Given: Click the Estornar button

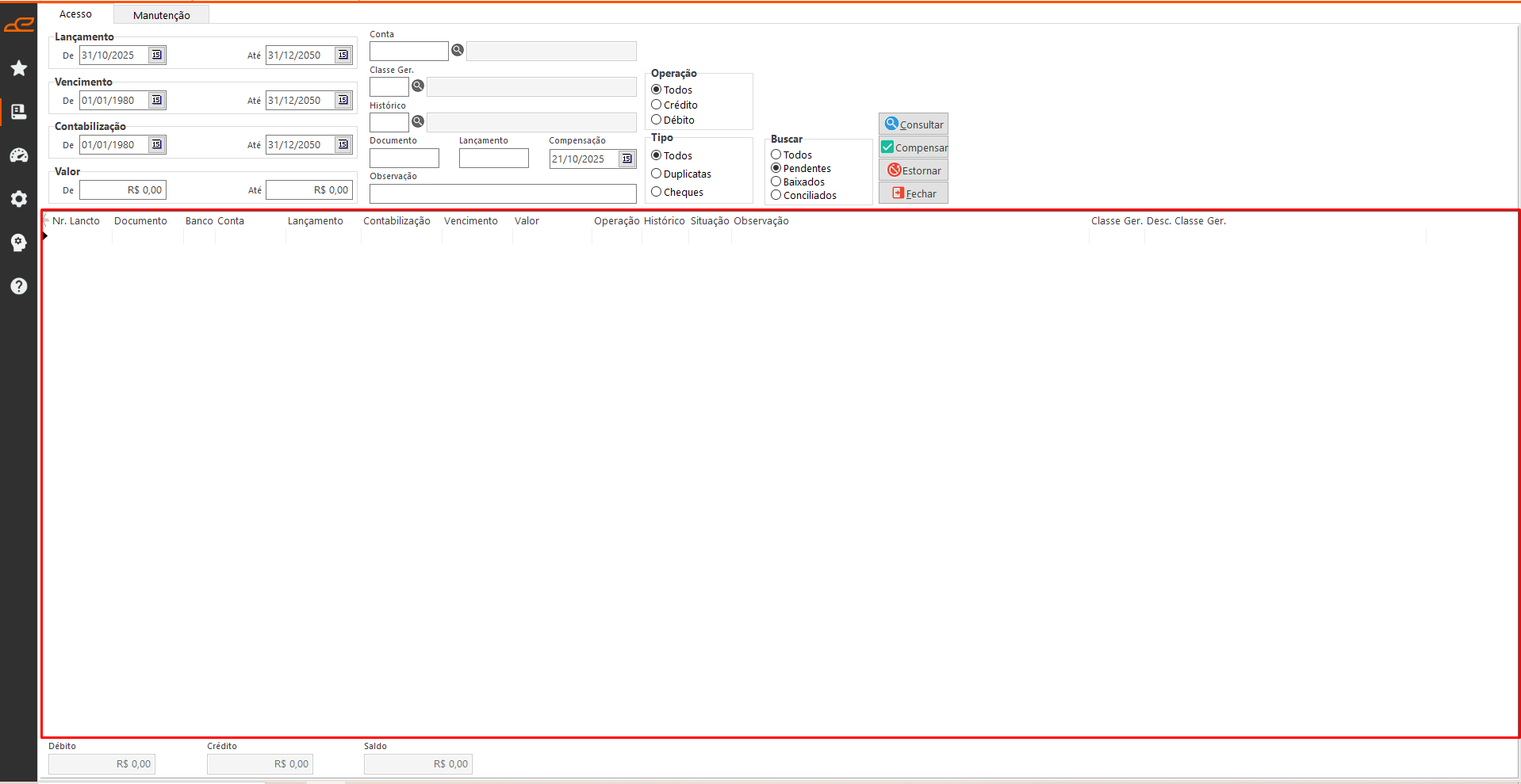Looking at the screenshot, I should [x=914, y=170].
